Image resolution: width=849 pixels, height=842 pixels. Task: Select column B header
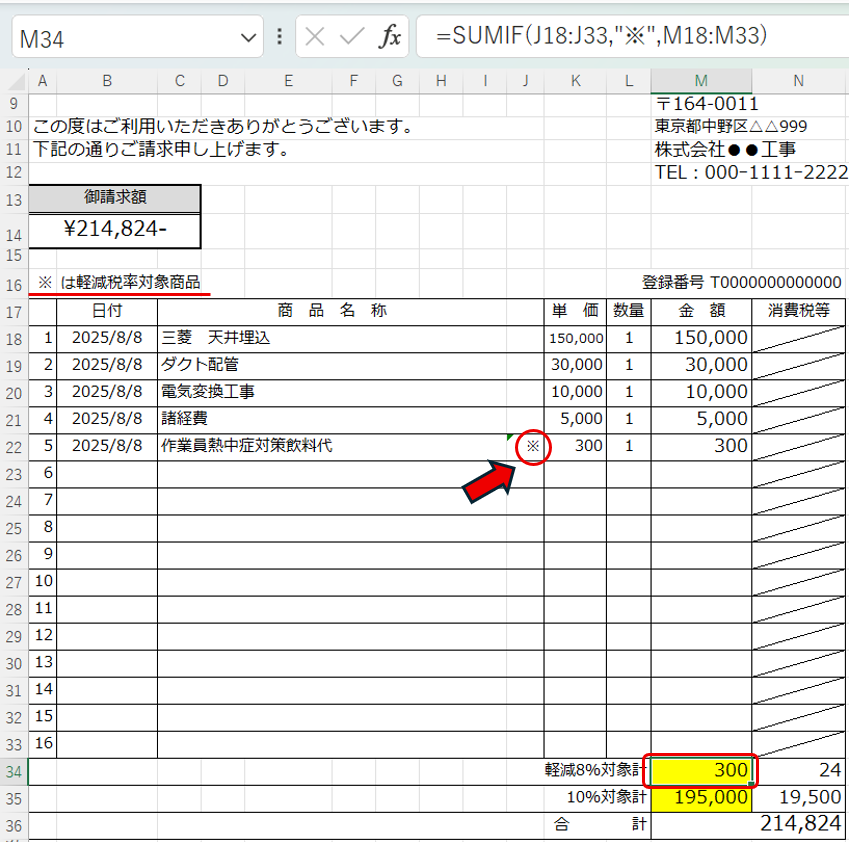tap(106, 81)
